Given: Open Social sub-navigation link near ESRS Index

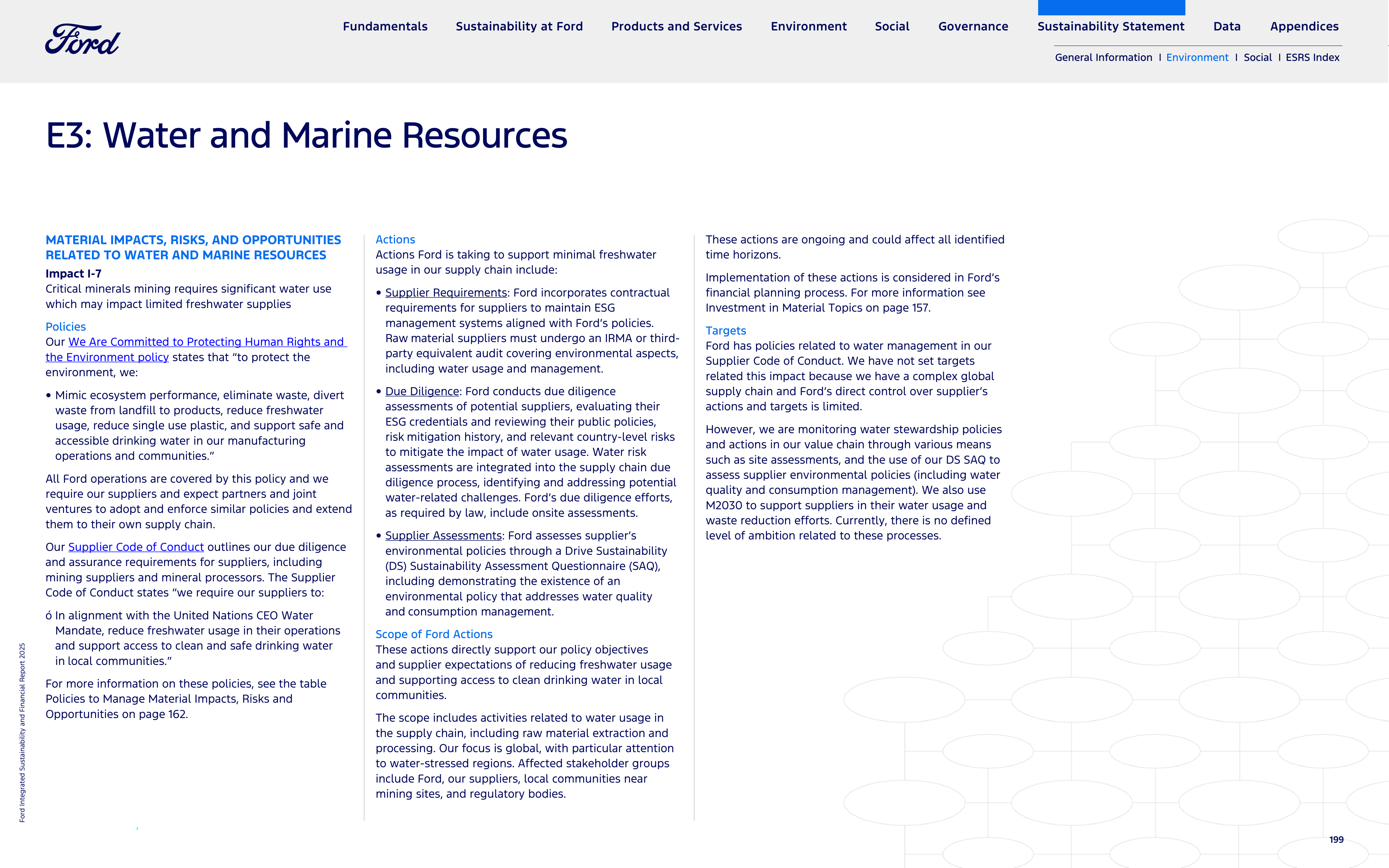Looking at the screenshot, I should (x=1257, y=58).
